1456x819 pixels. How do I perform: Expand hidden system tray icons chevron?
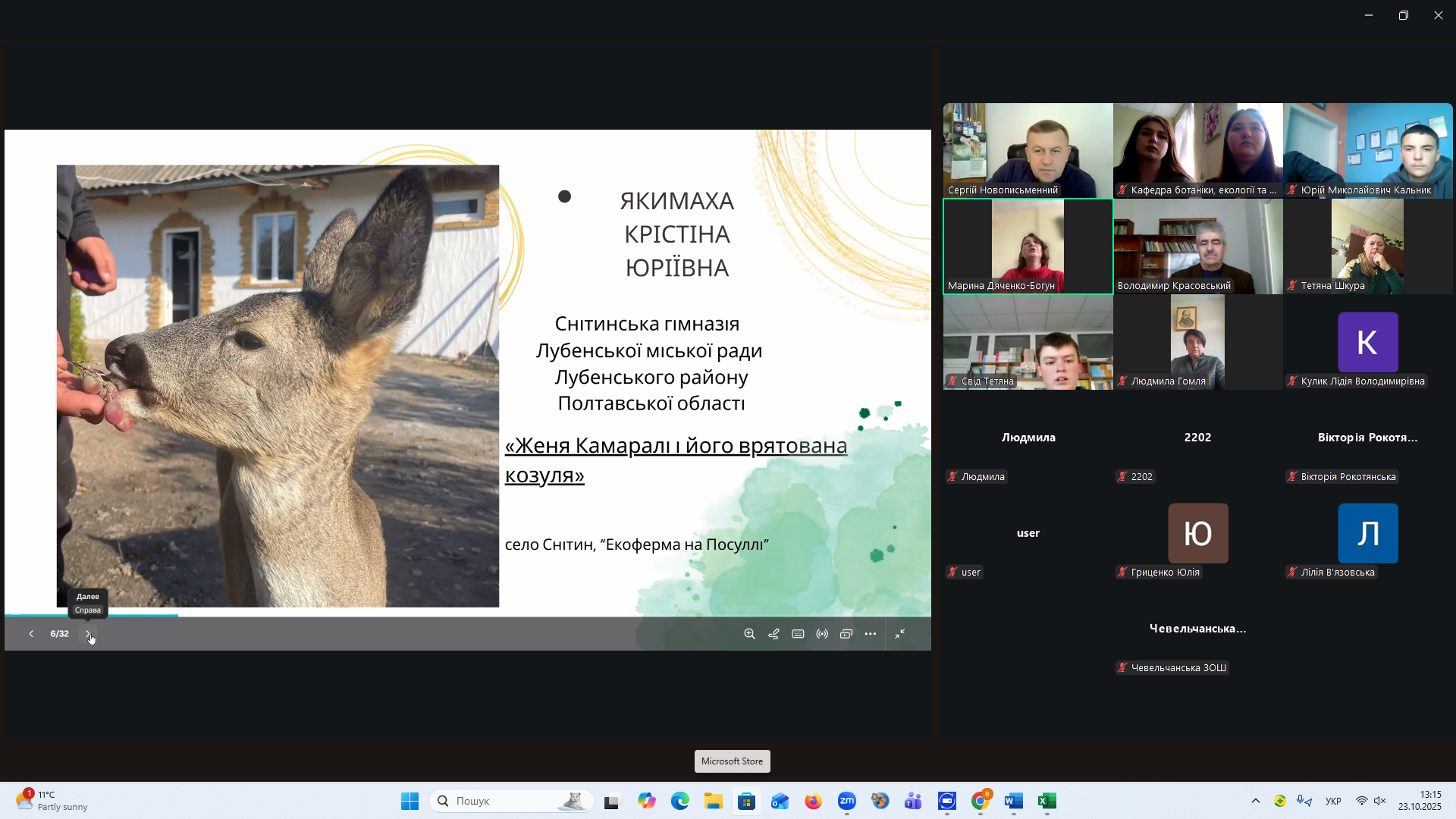click(x=1256, y=801)
